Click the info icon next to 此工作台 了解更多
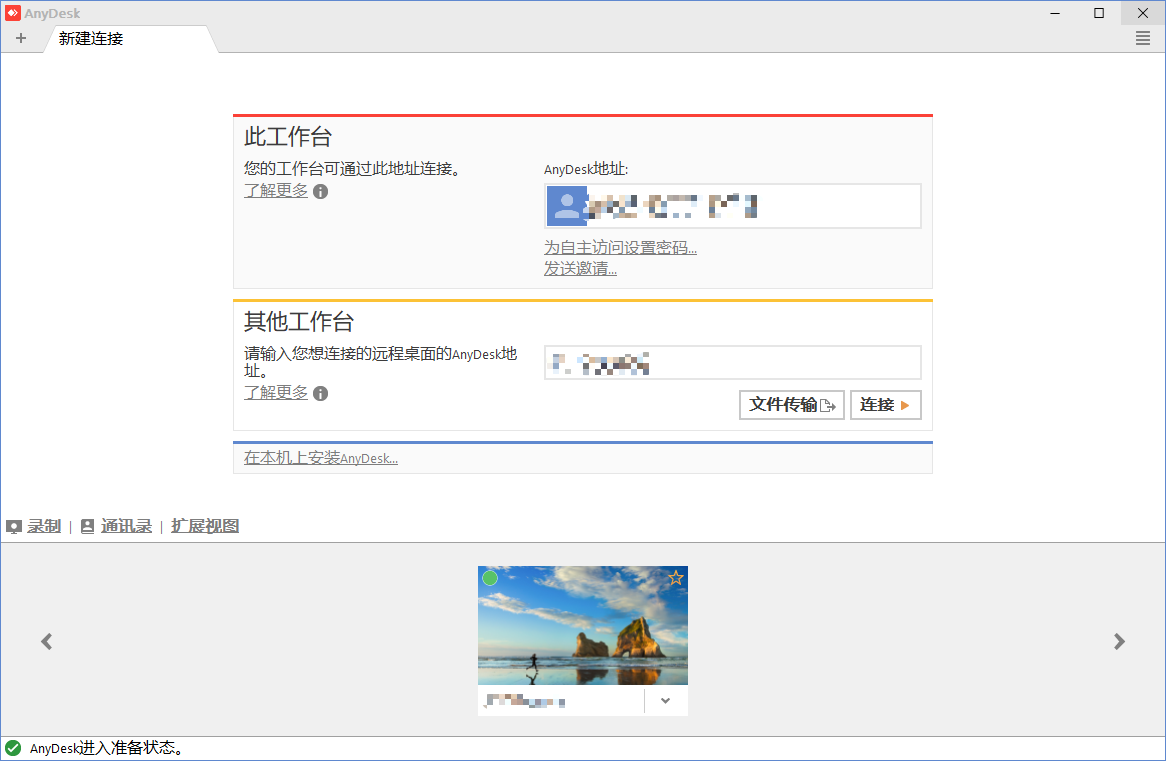 [321, 191]
